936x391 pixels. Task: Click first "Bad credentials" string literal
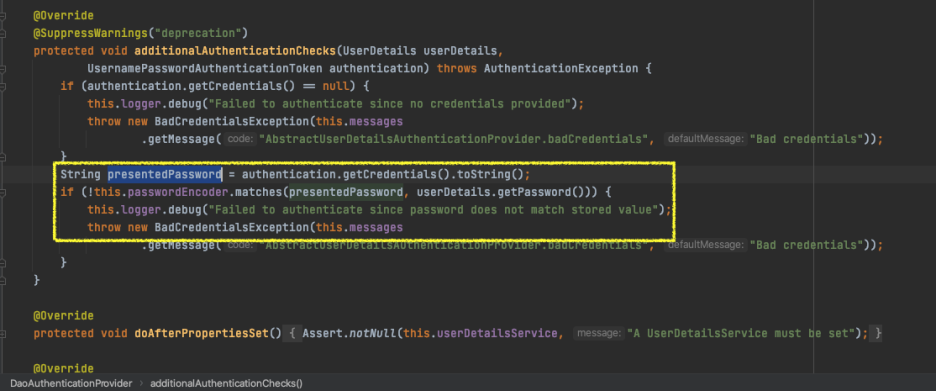pyautogui.click(x=807, y=139)
